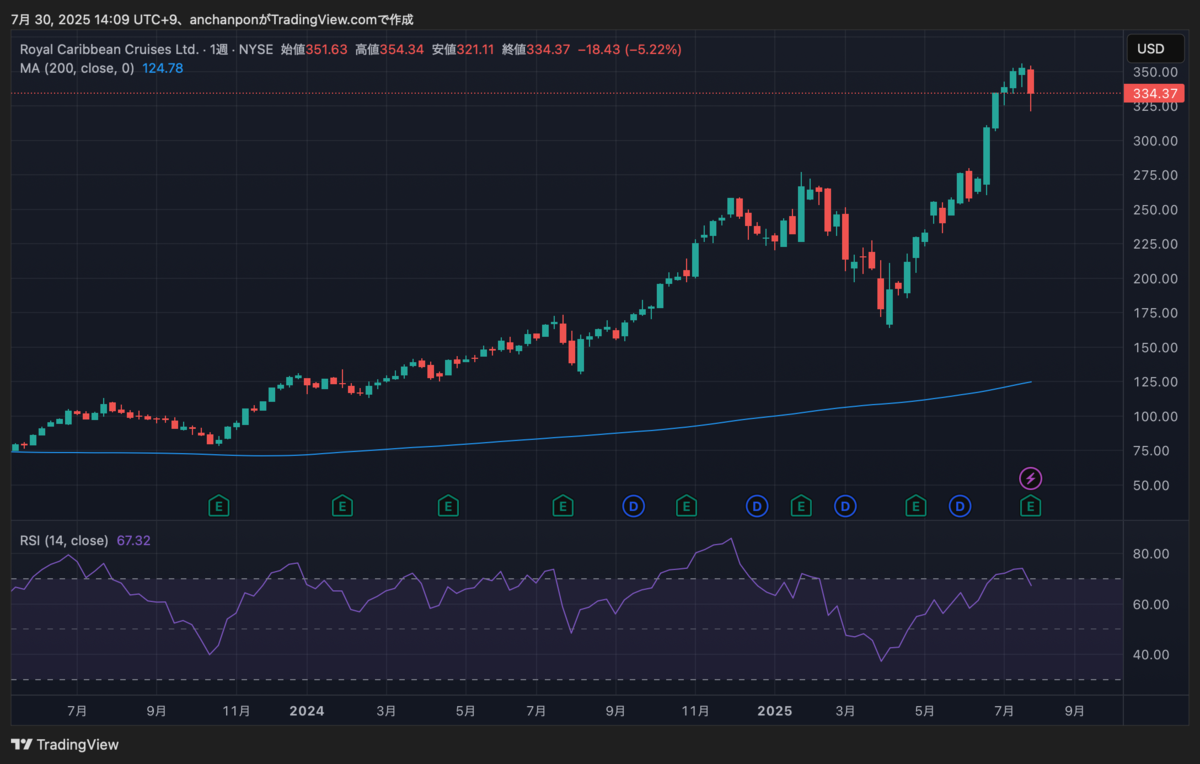Click the final 9月 time axis label
The height and width of the screenshot is (764, 1200).
click(x=1075, y=711)
